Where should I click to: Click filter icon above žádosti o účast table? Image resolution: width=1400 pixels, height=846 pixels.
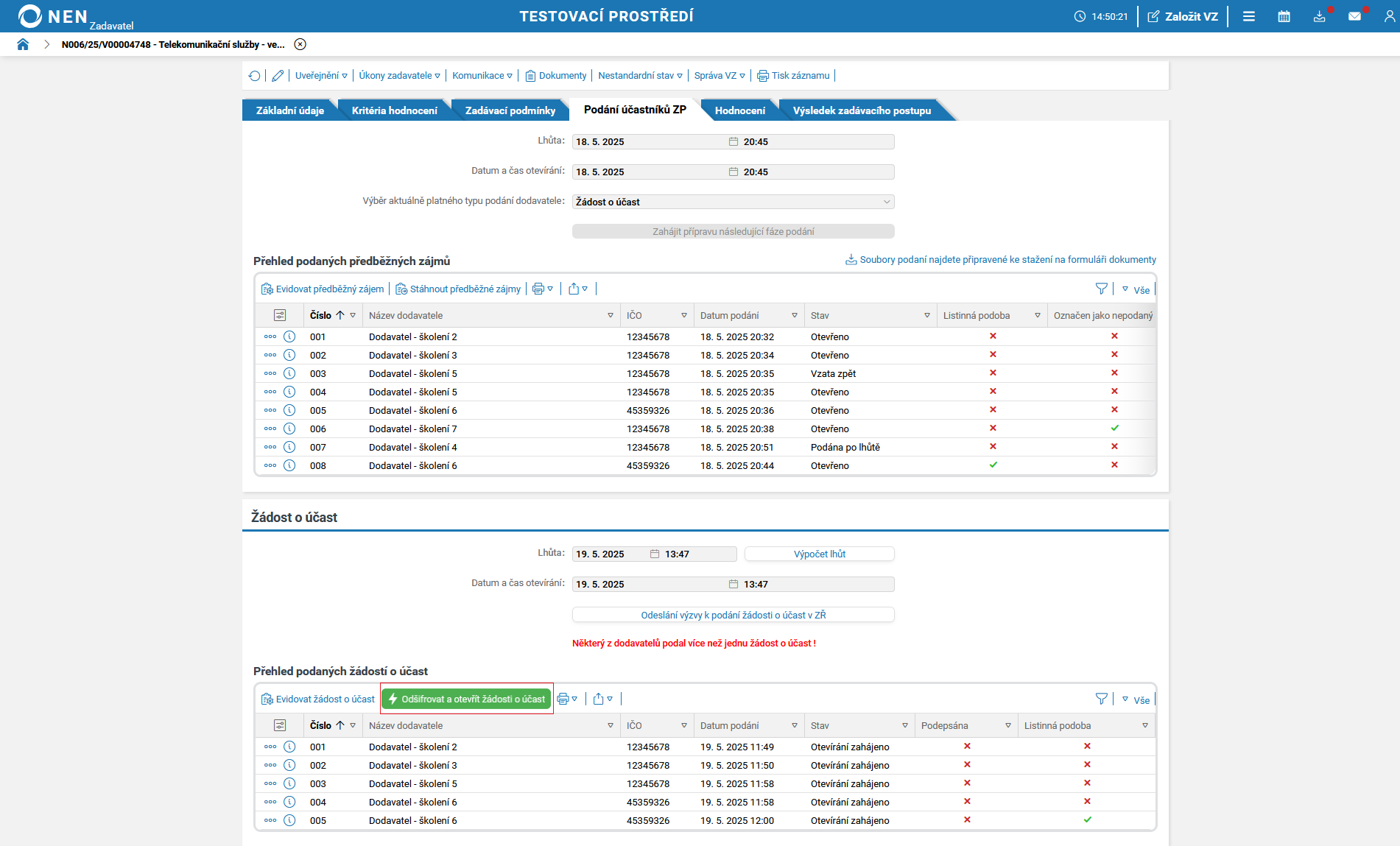point(1101,699)
